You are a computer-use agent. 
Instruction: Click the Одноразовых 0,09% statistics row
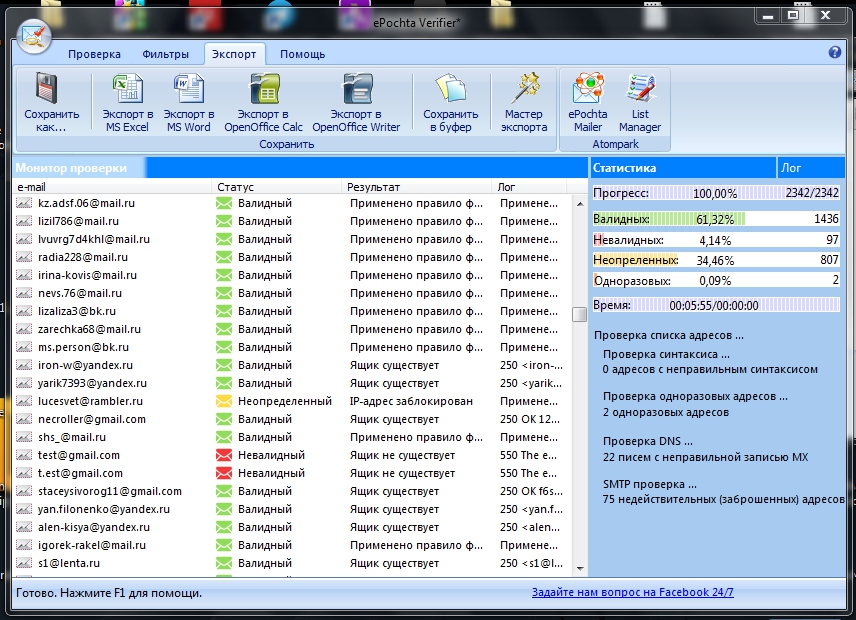click(716, 281)
